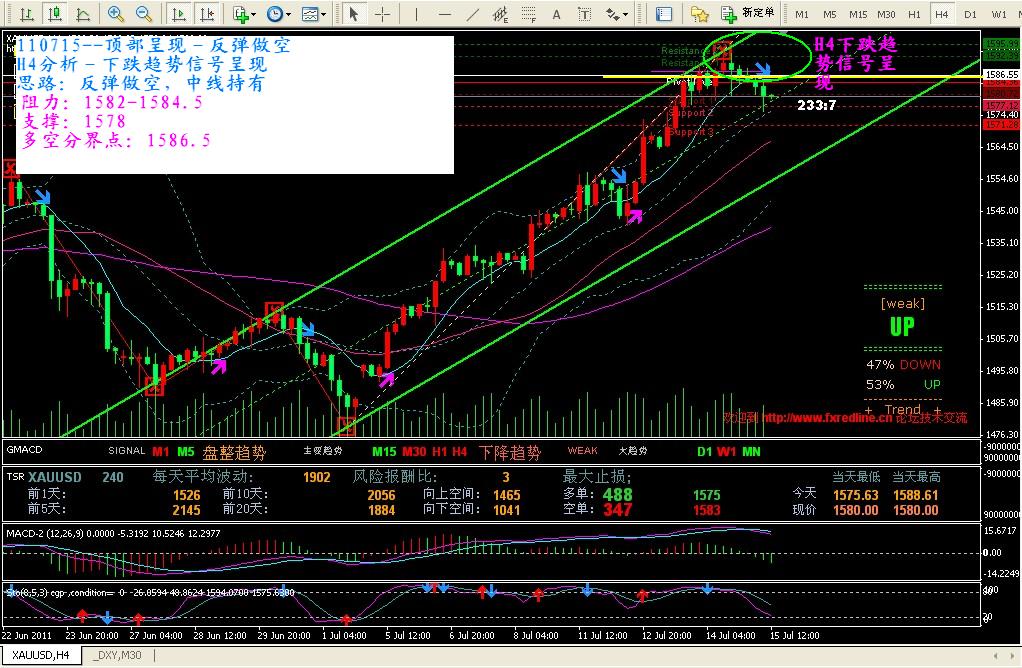Open the XAUUSD,H4 chart tab
1022x668 pixels.
[41, 655]
